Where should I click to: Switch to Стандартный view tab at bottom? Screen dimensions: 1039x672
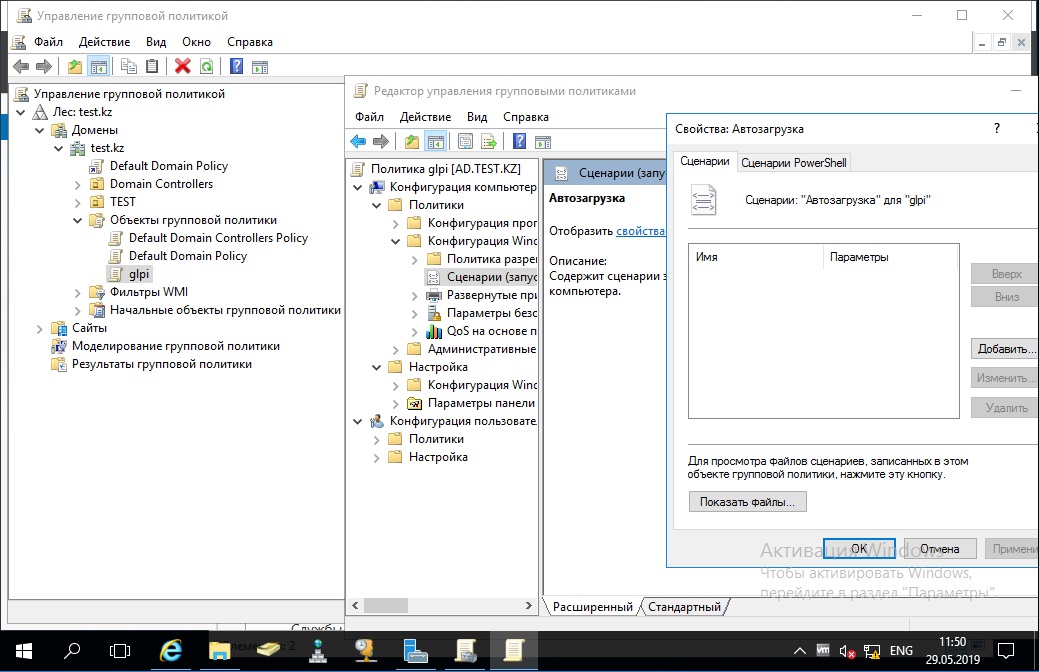coord(684,607)
